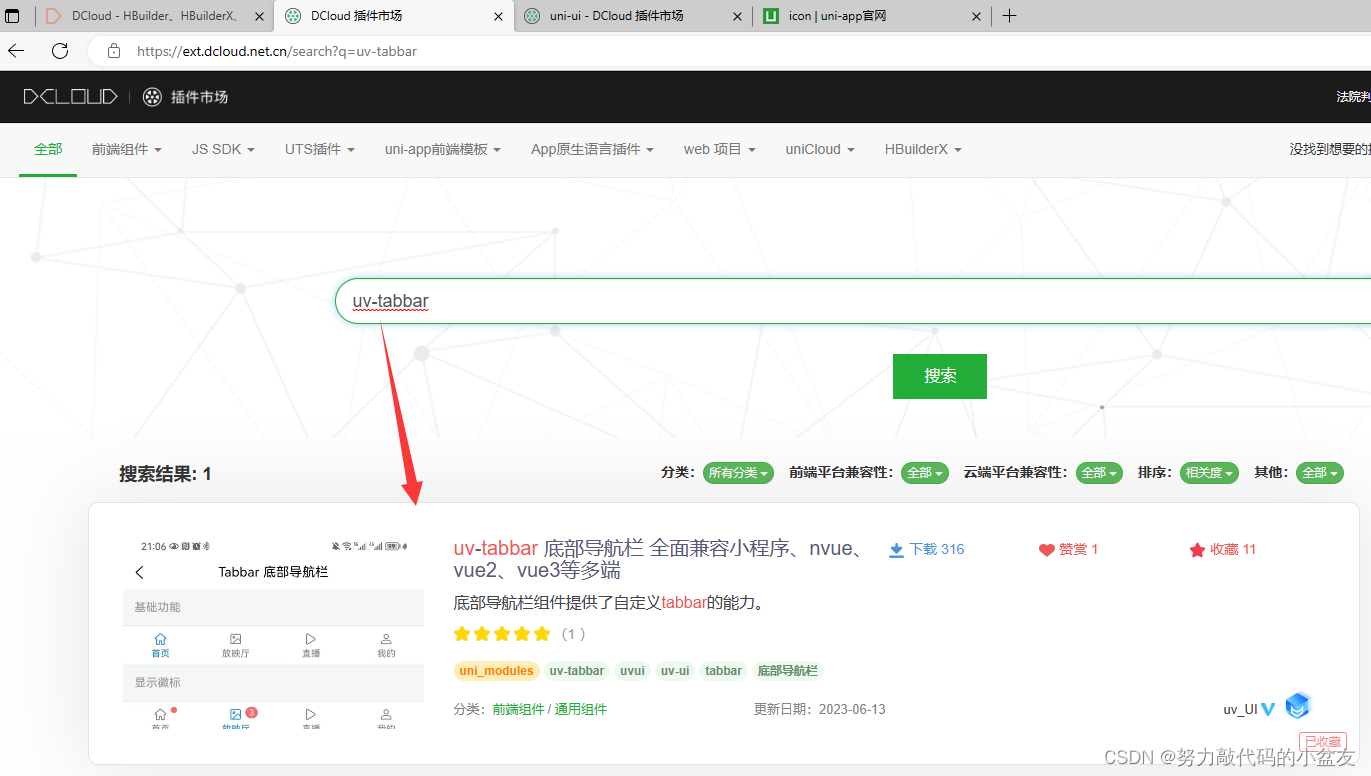Screen dimensions: 1371x776
Task: Click the uv-ui tag
Action: [675, 671]
